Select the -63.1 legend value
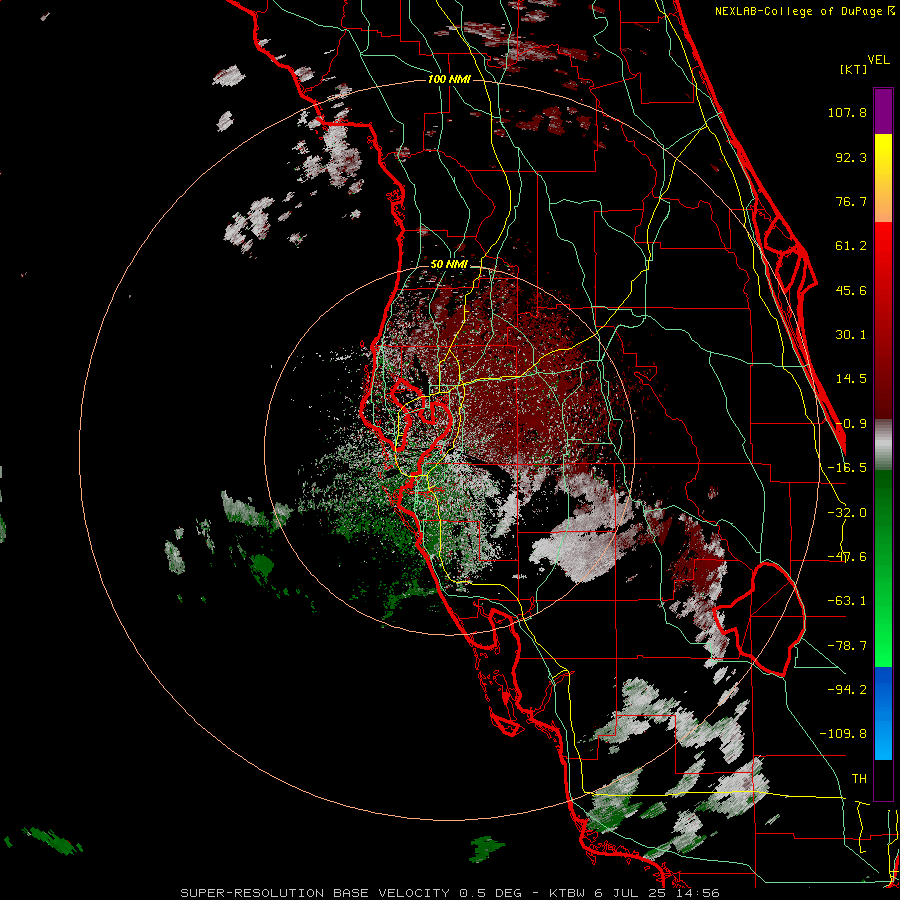The width and height of the screenshot is (900, 900). tap(847, 601)
